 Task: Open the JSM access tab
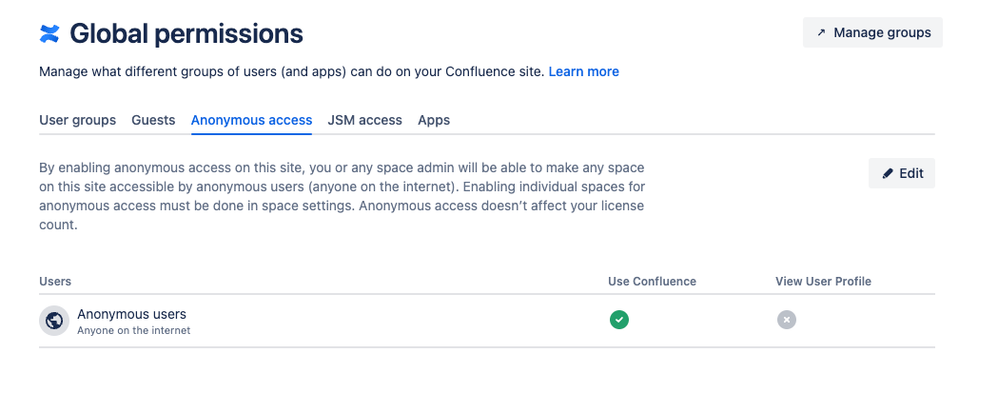click(365, 120)
